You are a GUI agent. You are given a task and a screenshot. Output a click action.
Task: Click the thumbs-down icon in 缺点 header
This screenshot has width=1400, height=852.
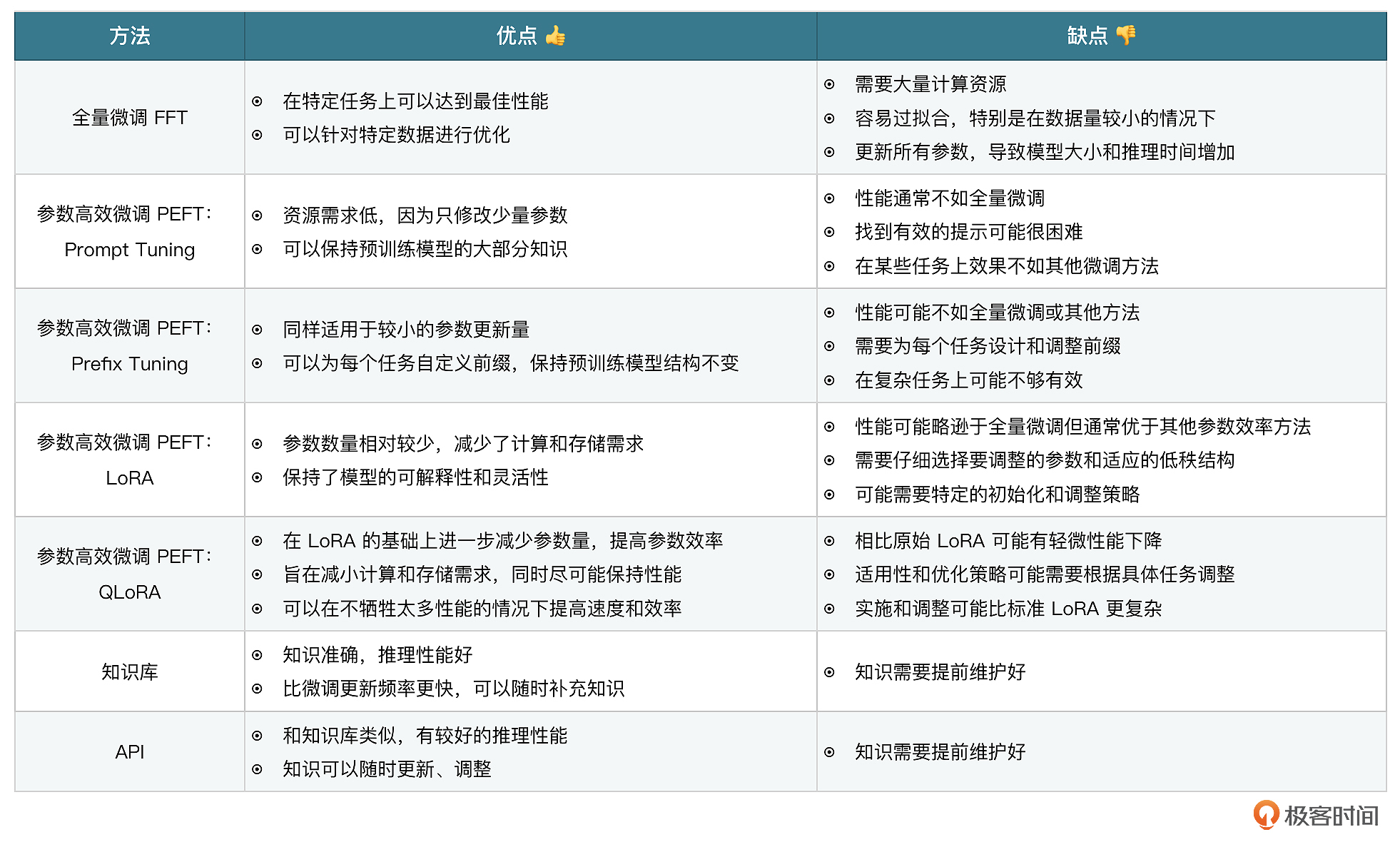click(1126, 34)
